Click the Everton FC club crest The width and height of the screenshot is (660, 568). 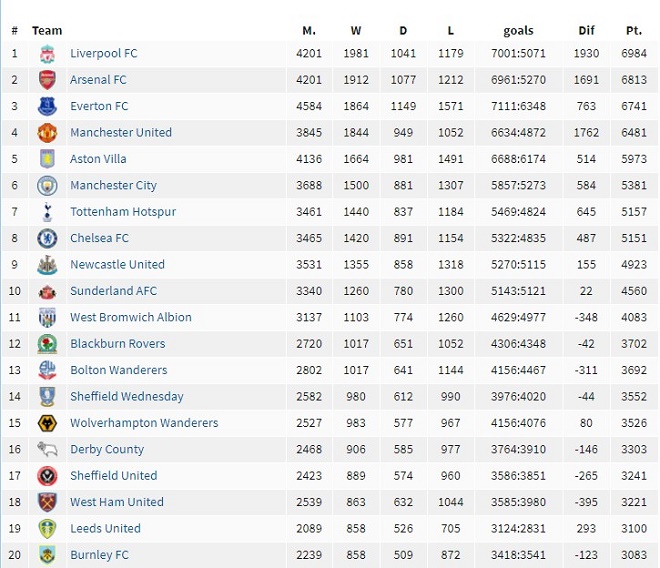[x=47, y=107]
